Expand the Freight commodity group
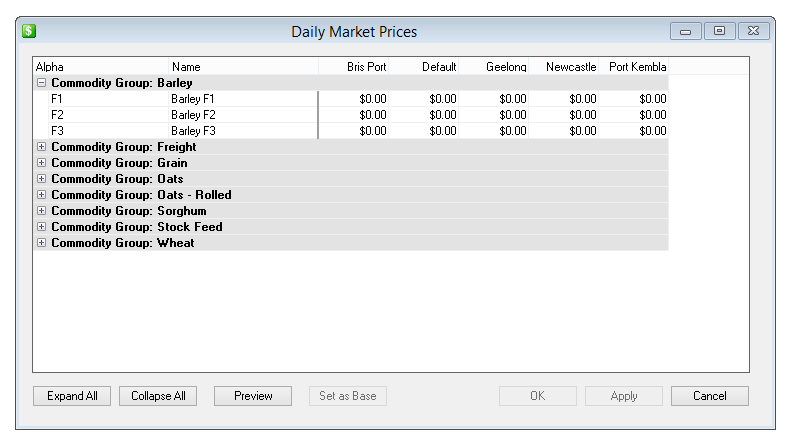This screenshot has height=446, width=796. pyautogui.click(x=41, y=147)
